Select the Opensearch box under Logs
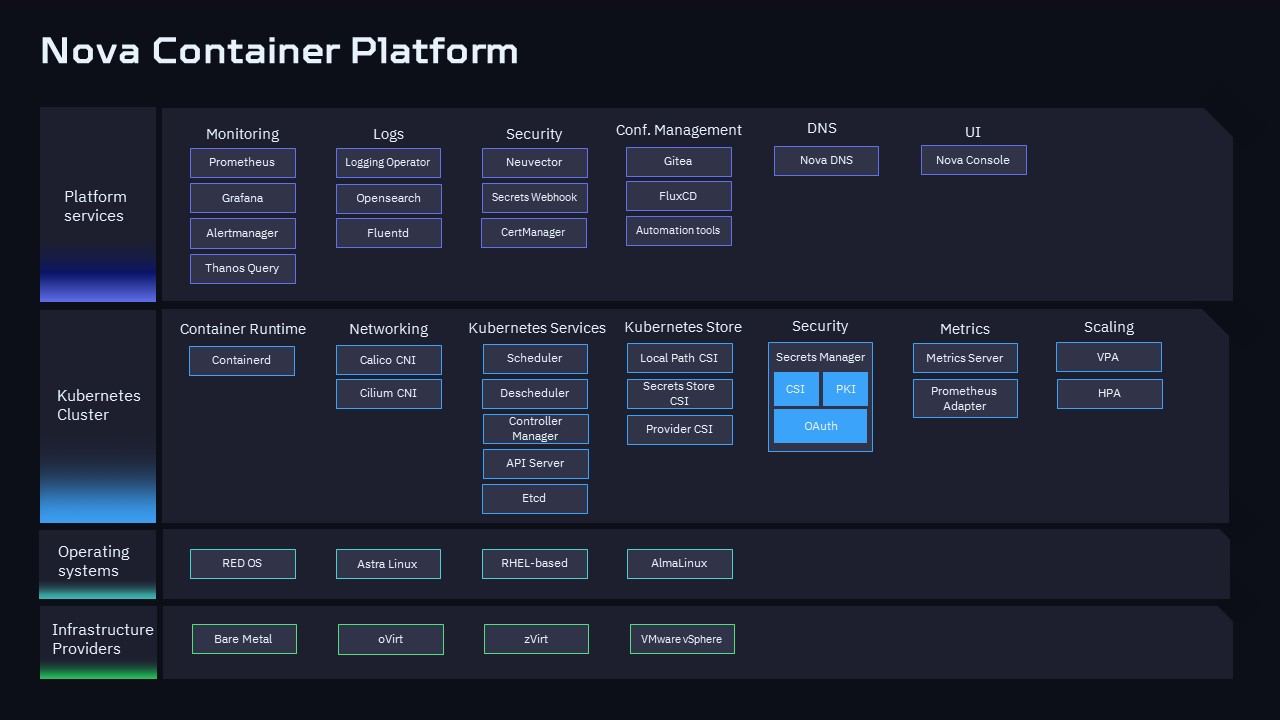This screenshot has height=720, width=1280. [x=388, y=198]
